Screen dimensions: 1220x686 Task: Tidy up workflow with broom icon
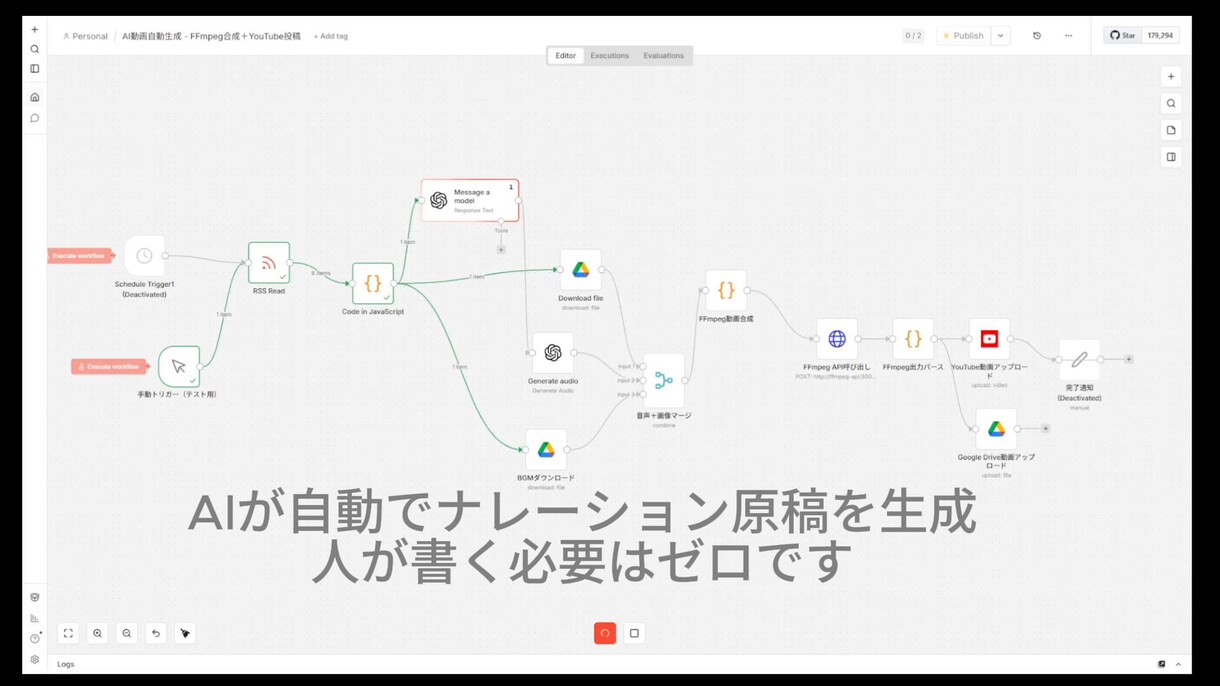point(185,633)
